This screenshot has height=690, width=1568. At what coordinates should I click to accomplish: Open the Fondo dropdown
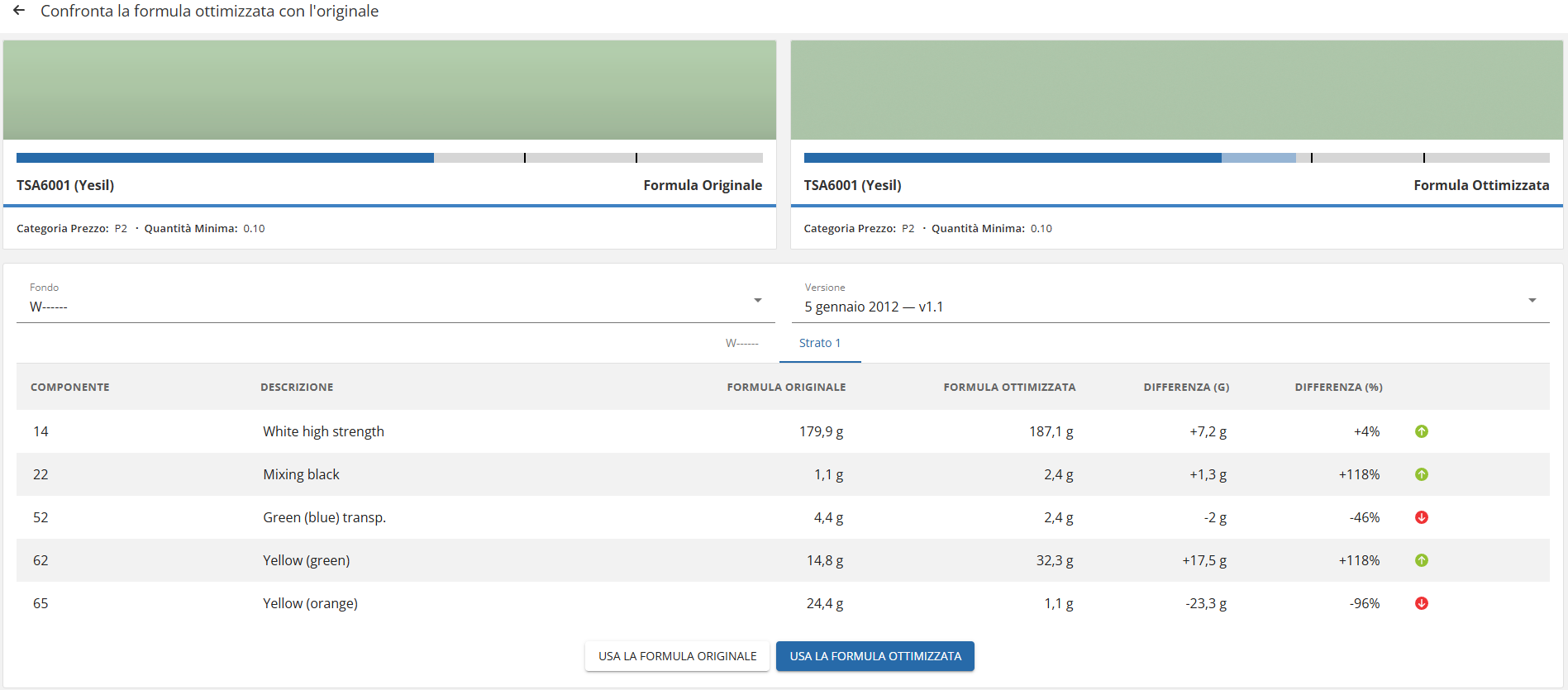coord(395,300)
